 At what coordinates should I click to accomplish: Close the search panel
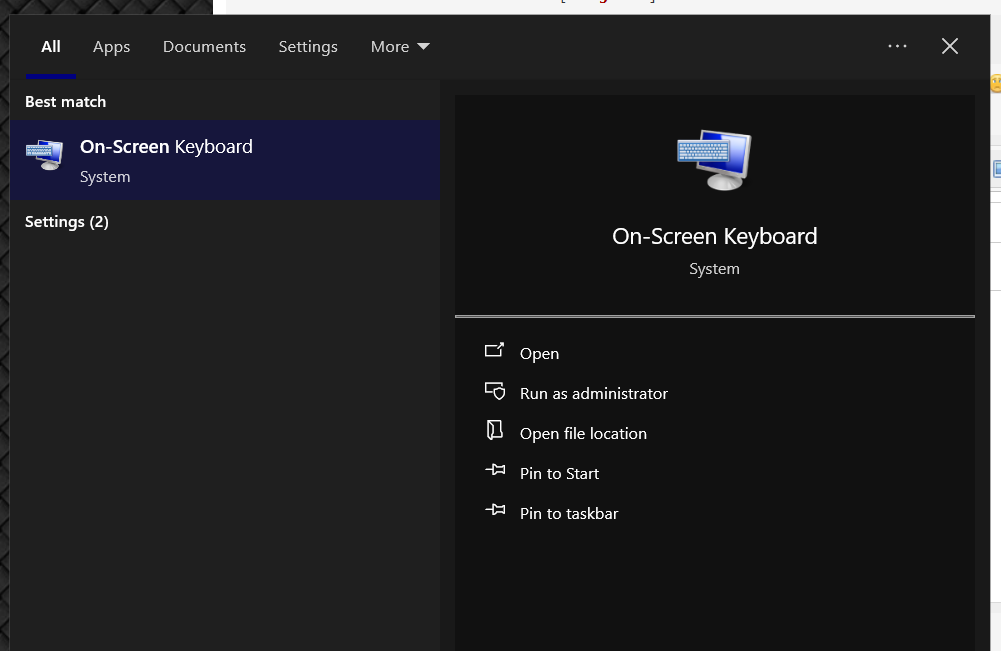[949, 46]
